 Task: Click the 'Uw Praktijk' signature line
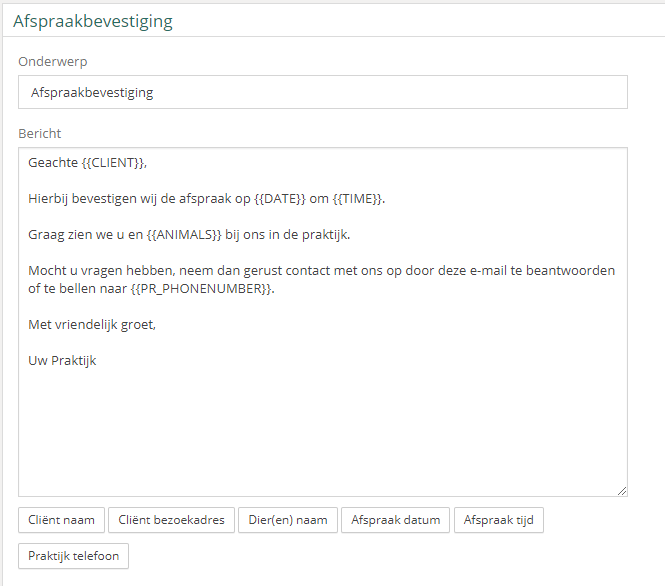[62, 361]
